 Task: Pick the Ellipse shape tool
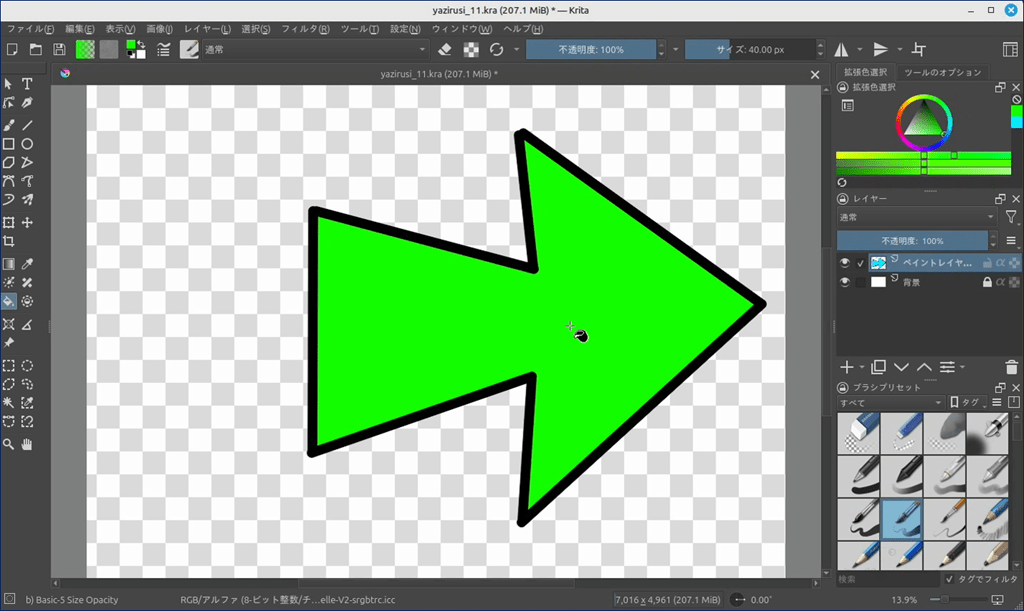[x=28, y=144]
